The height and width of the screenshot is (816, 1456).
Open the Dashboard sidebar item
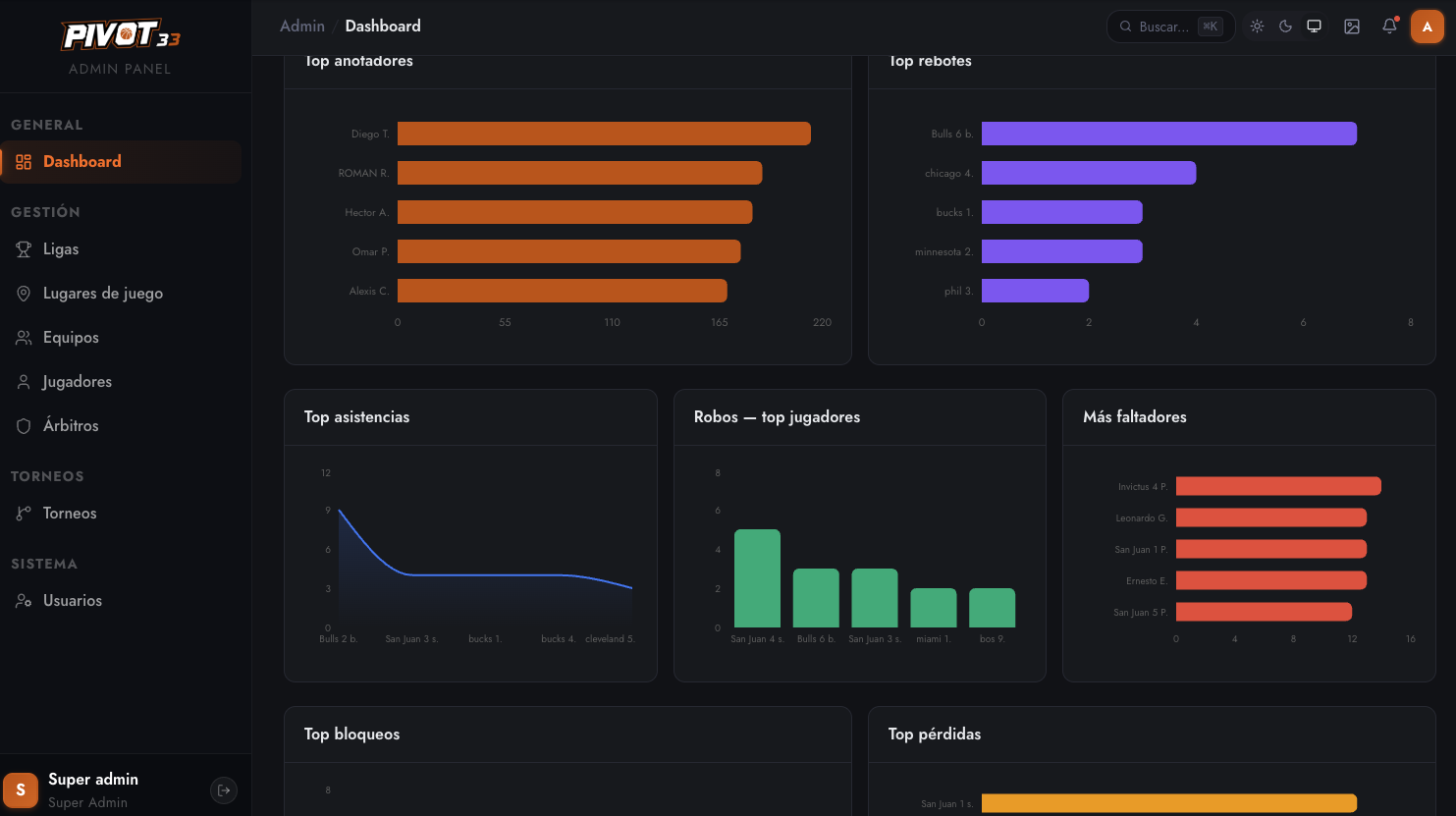[121, 162]
